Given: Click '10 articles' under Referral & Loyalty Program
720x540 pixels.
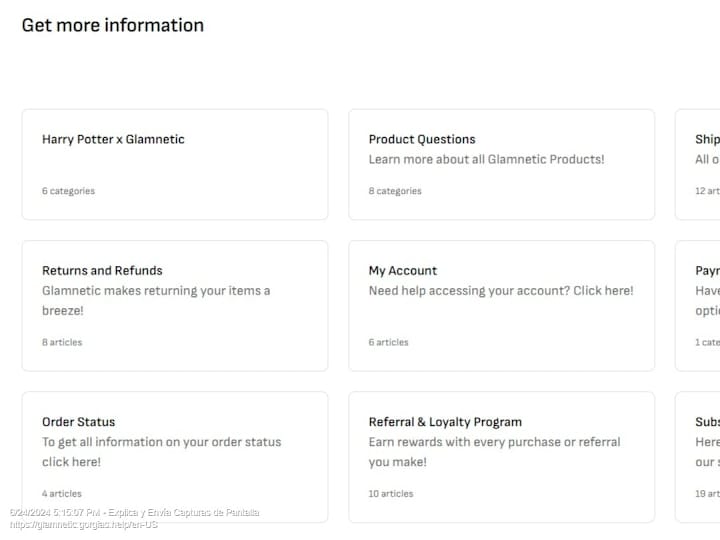Looking at the screenshot, I should tap(391, 494).
